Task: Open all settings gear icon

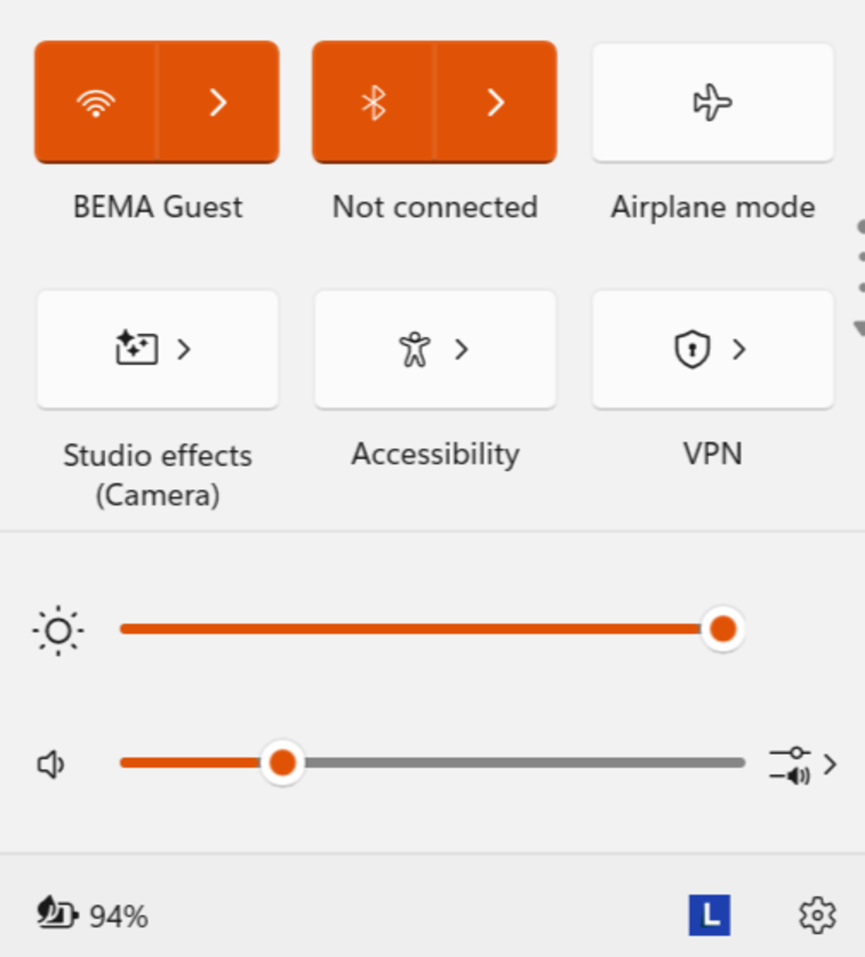Action: [x=817, y=915]
